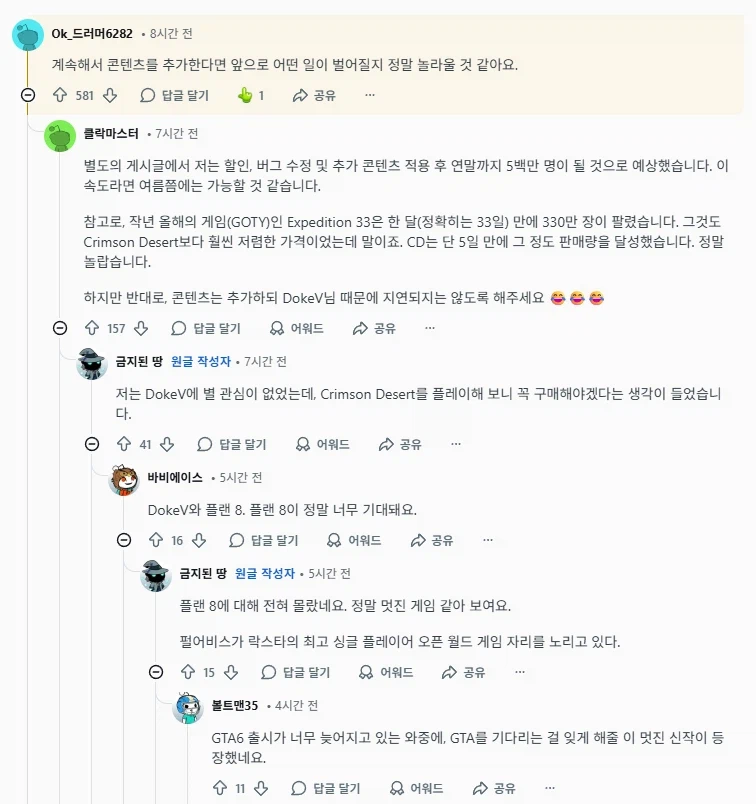Award 금지된 땅's first reply
Image resolution: width=756 pixels, height=804 pixels.
pos(322,443)
